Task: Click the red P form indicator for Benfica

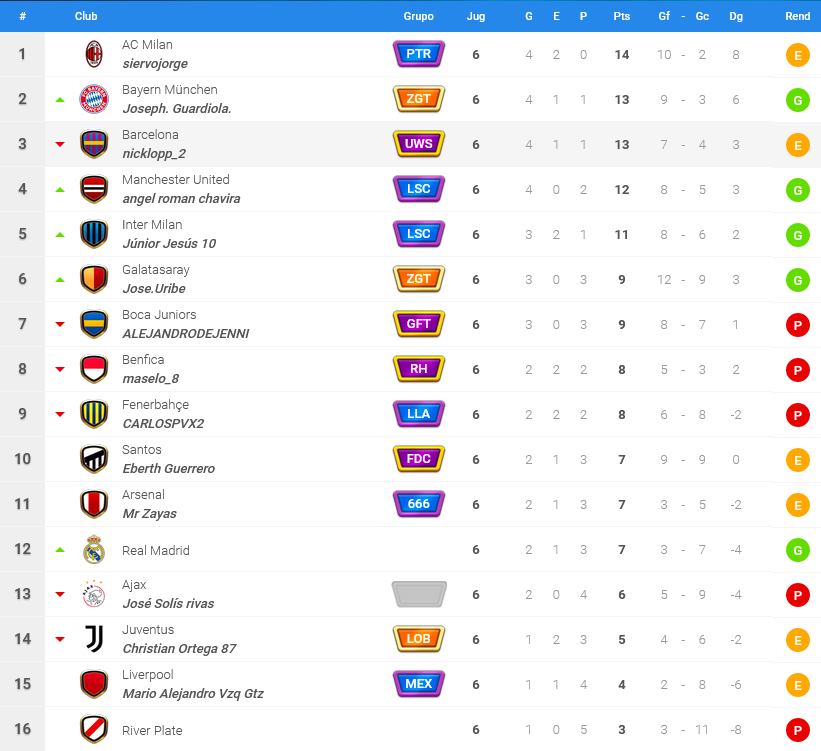Action: [x=797, y=370]
